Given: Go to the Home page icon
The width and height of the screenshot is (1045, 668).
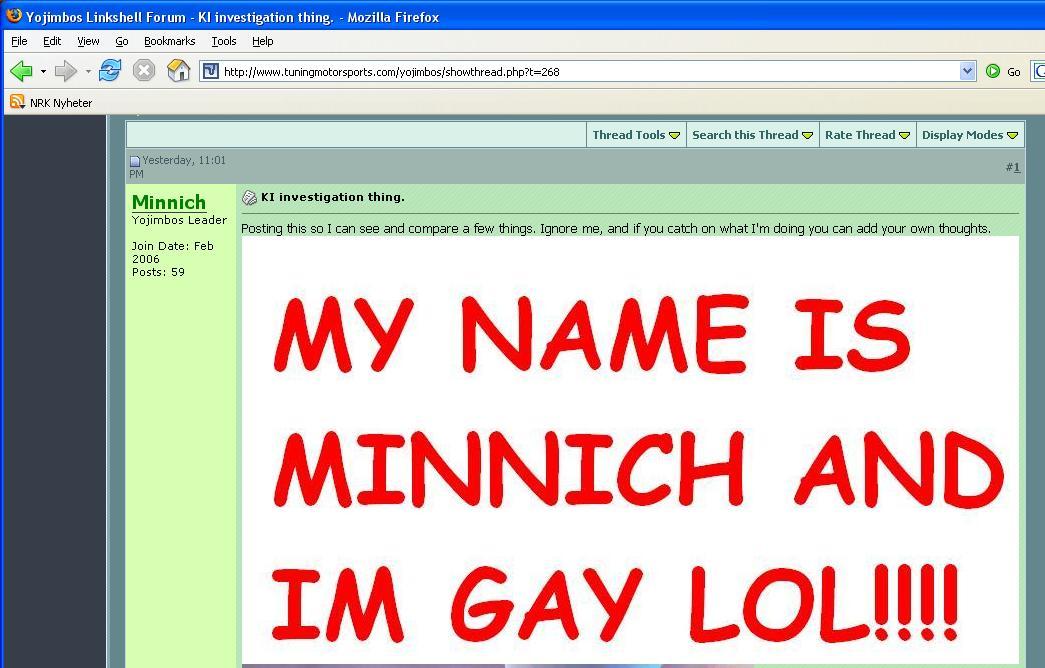Looking at the screenshot, I should tap(178, 71).
